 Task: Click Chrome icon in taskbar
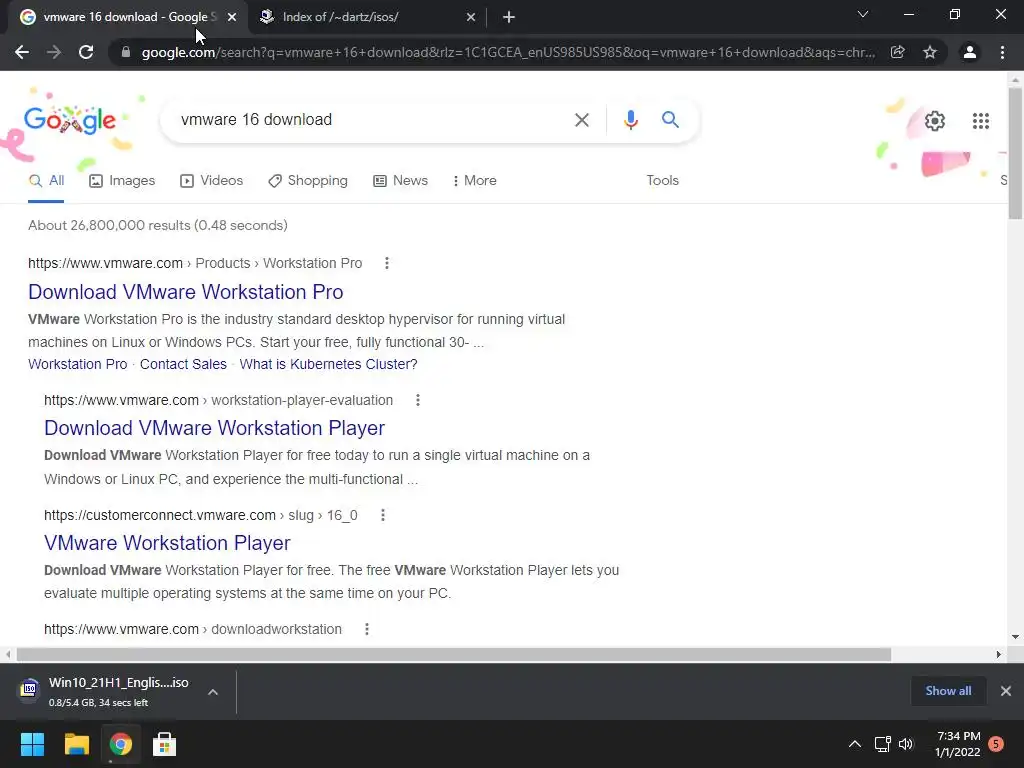point(120,744)
